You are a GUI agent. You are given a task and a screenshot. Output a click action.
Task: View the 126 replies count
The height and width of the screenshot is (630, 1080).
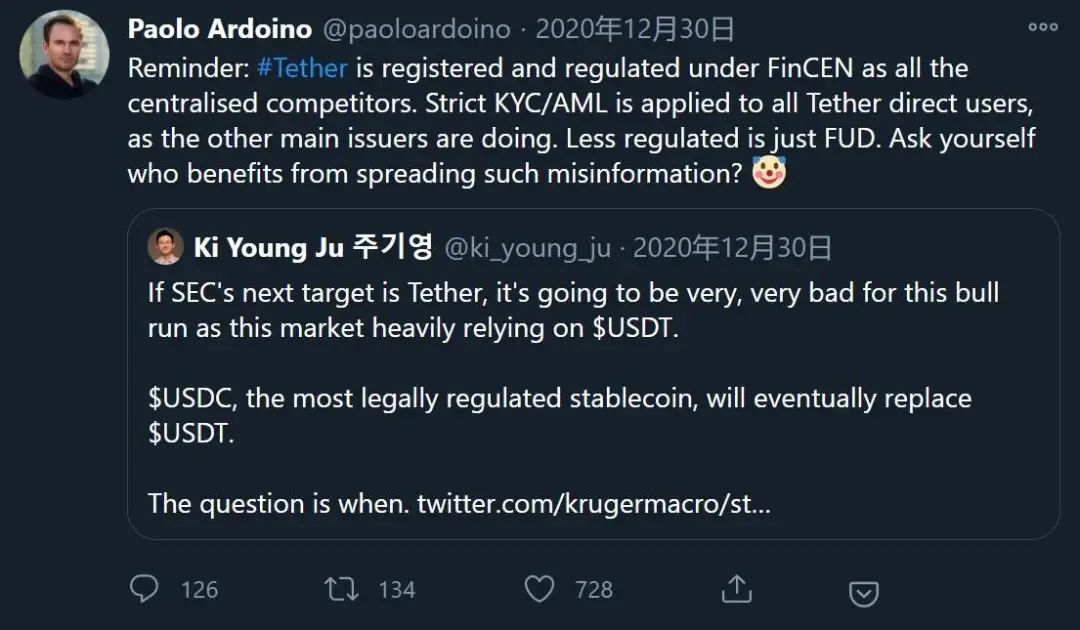(199, 590)
